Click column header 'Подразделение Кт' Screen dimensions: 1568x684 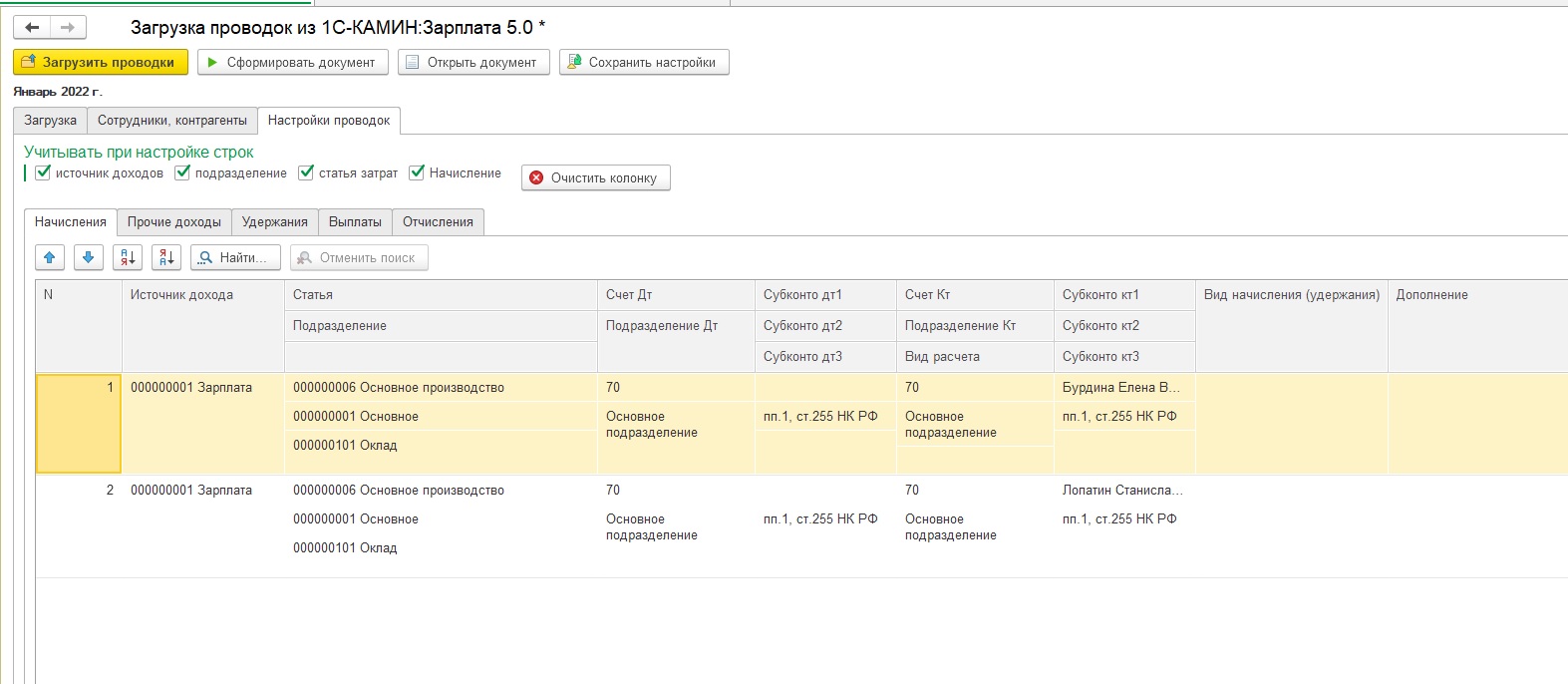click(975, 326)
